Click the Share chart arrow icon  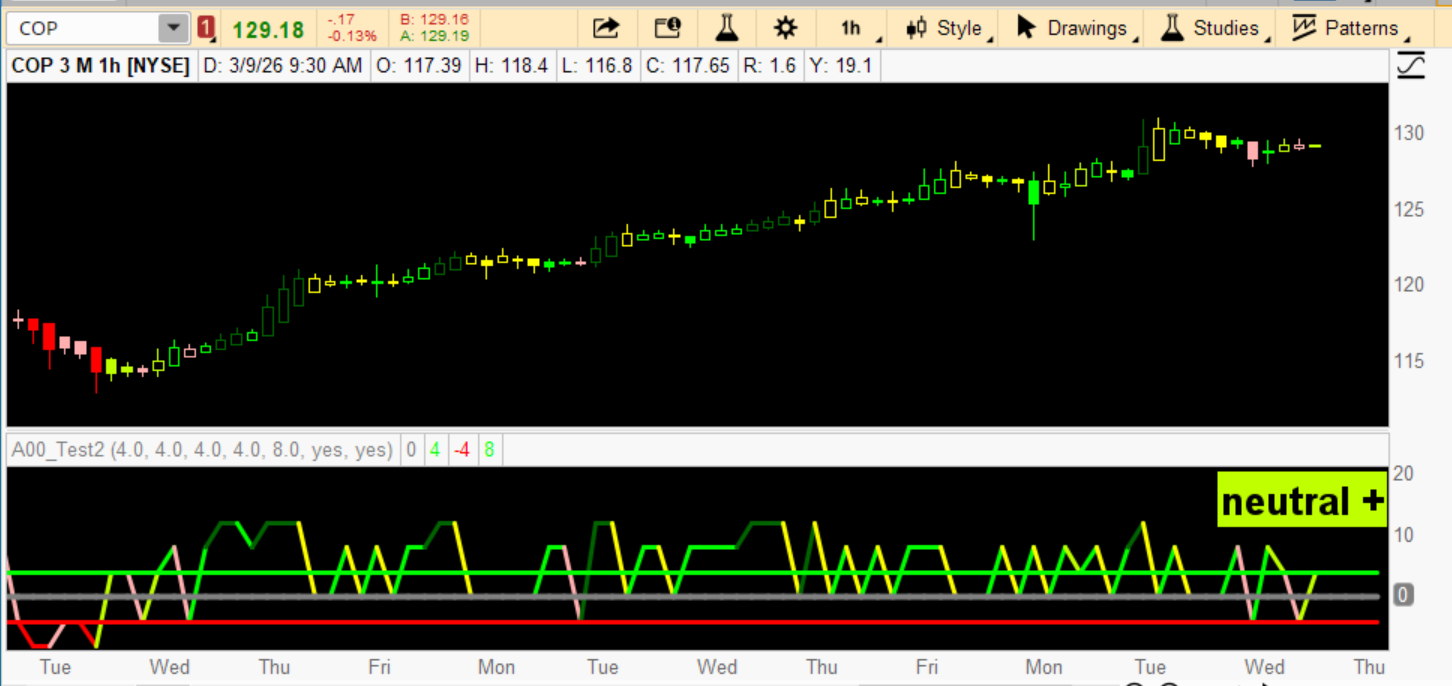606,28
